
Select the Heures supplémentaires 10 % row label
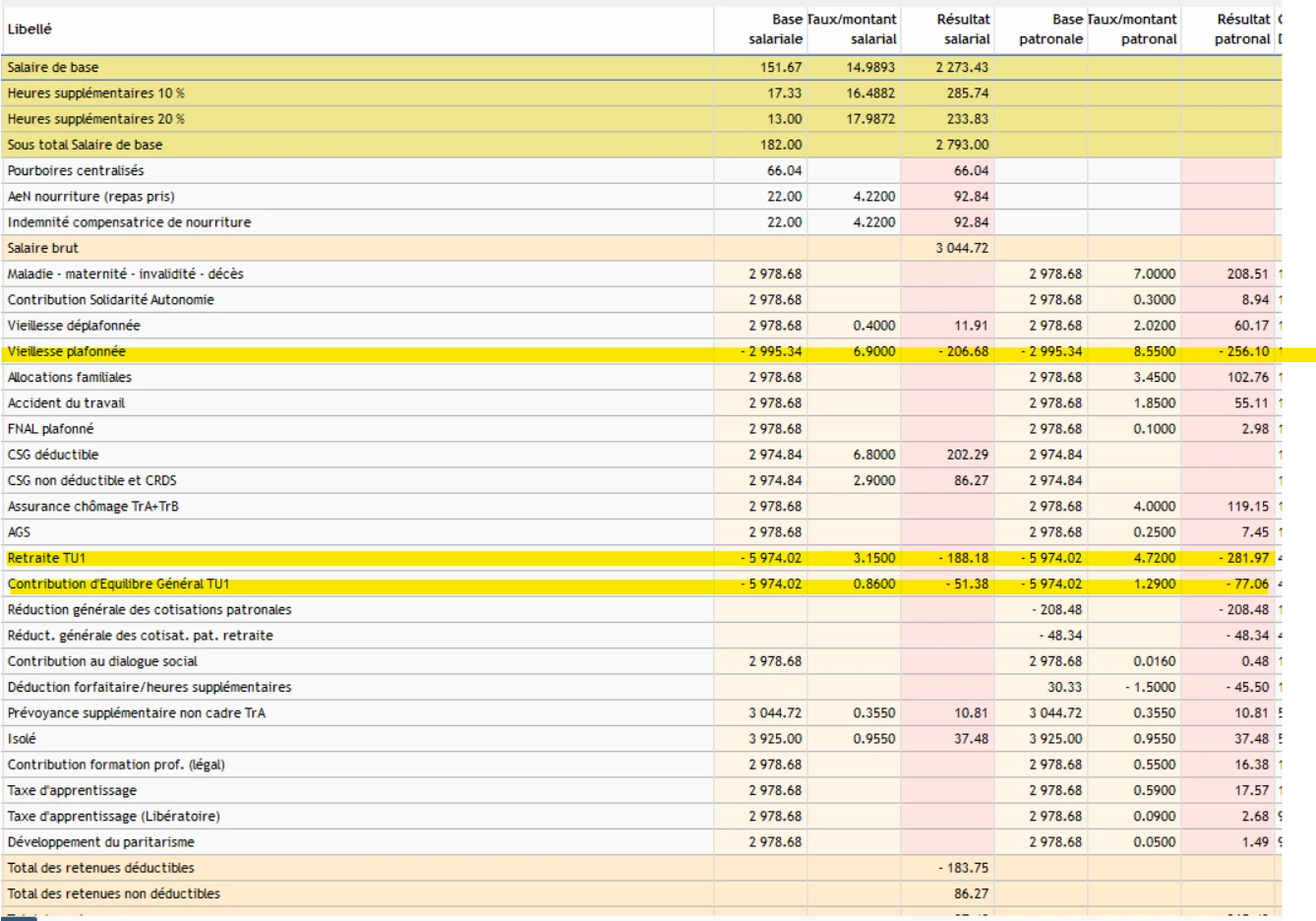[x=95, y=93]
